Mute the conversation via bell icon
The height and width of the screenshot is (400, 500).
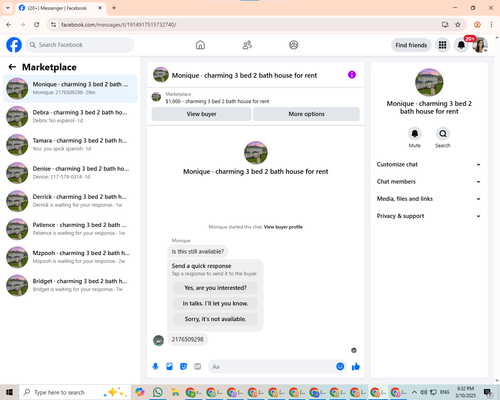414,134
